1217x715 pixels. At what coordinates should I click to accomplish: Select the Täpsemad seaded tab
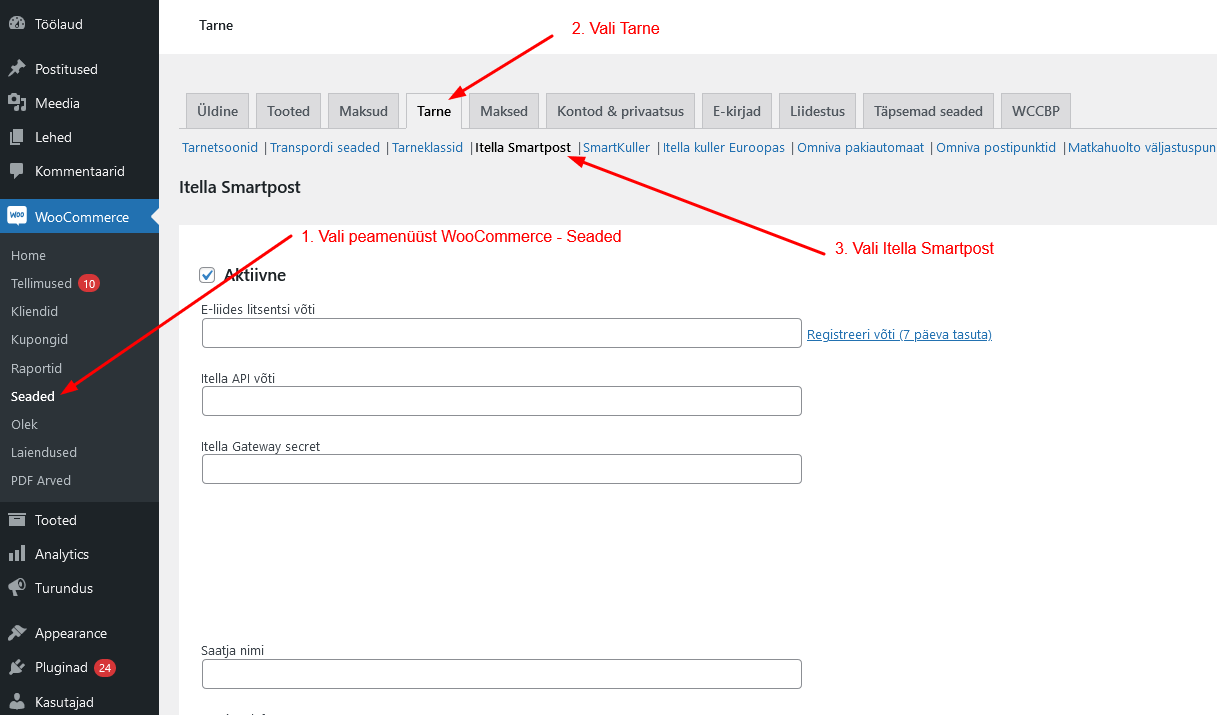coord(928,111)
